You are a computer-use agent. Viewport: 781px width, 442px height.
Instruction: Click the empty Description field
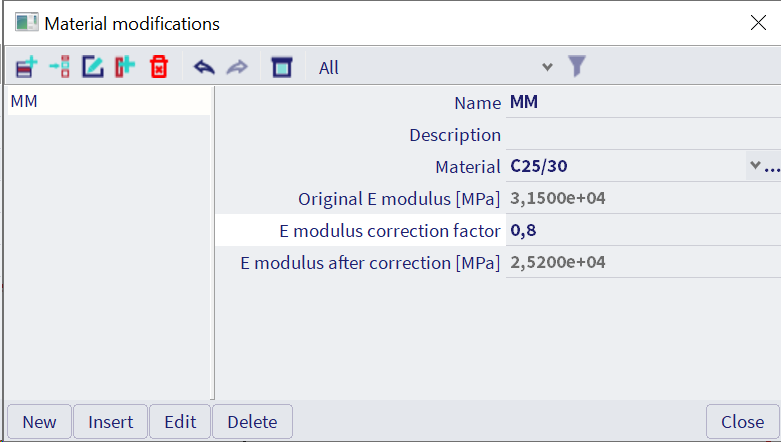point(640,134)
